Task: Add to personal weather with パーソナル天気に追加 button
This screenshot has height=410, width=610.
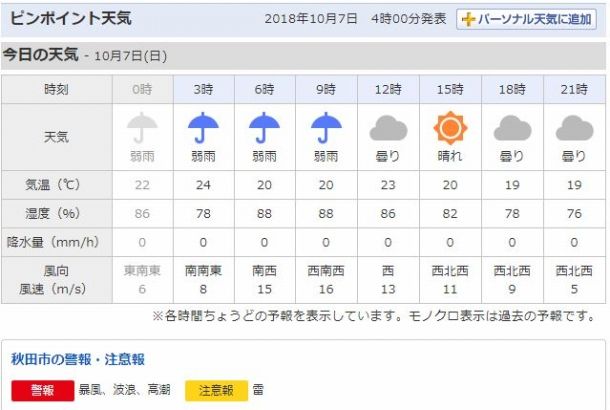Action: [x=526, y=19]
